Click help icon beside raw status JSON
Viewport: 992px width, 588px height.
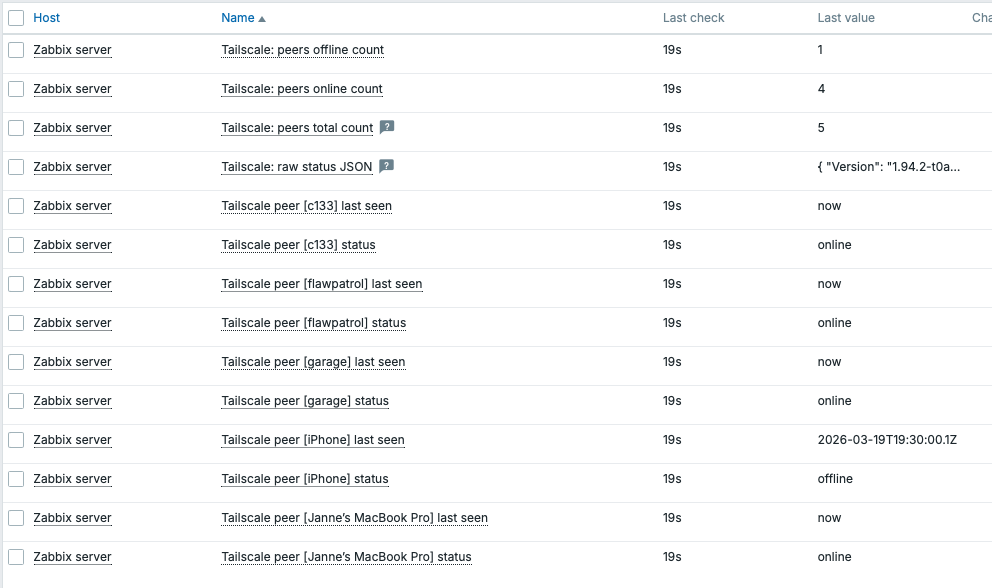[x=386, y=167]
